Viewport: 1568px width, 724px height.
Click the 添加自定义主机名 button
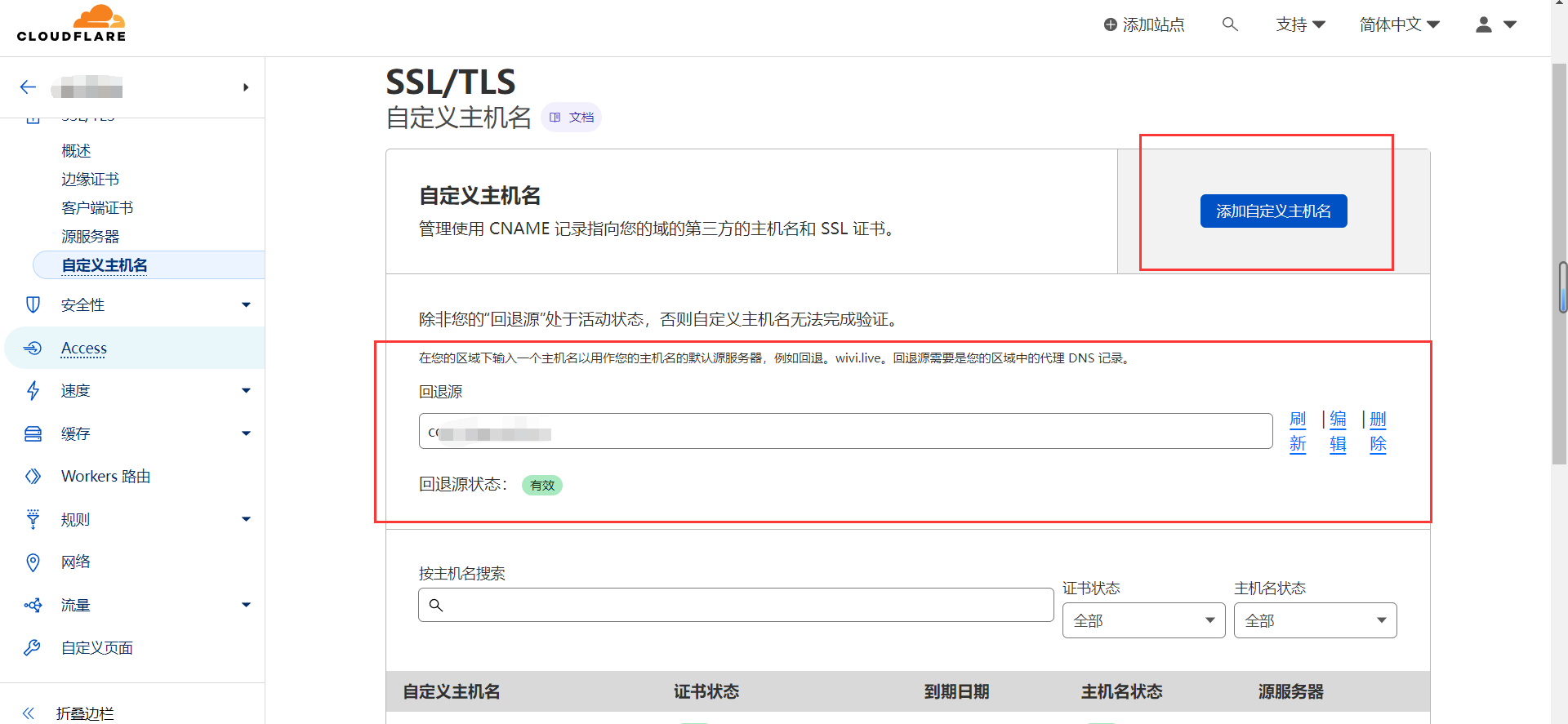(1273, 211)
